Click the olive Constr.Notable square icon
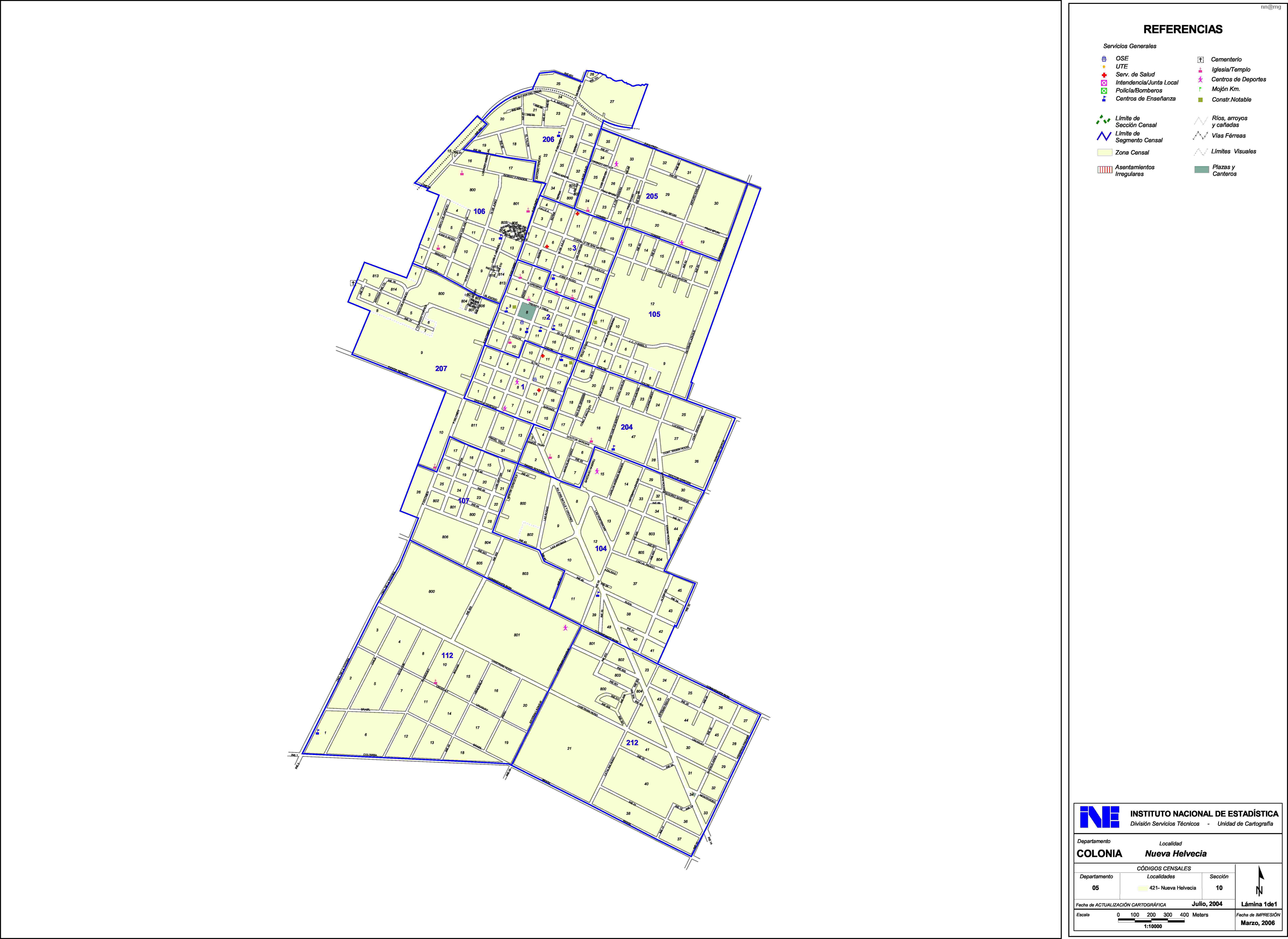The width and height of the screenshot is (1288, 939). click(x=1201, y=100)
